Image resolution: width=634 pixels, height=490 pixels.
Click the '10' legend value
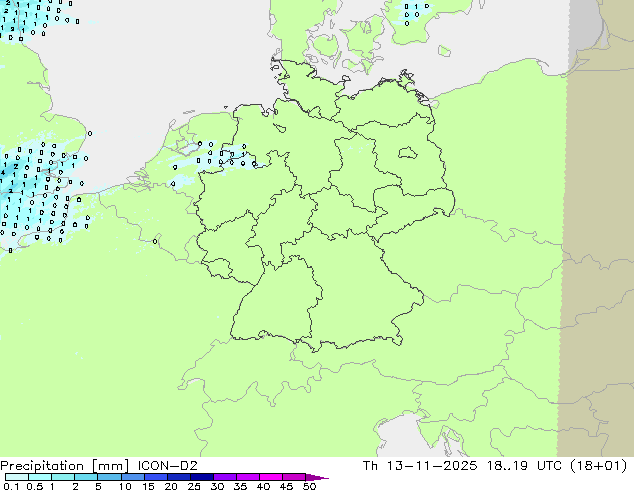pyautogui.click(x=125, y=486)
